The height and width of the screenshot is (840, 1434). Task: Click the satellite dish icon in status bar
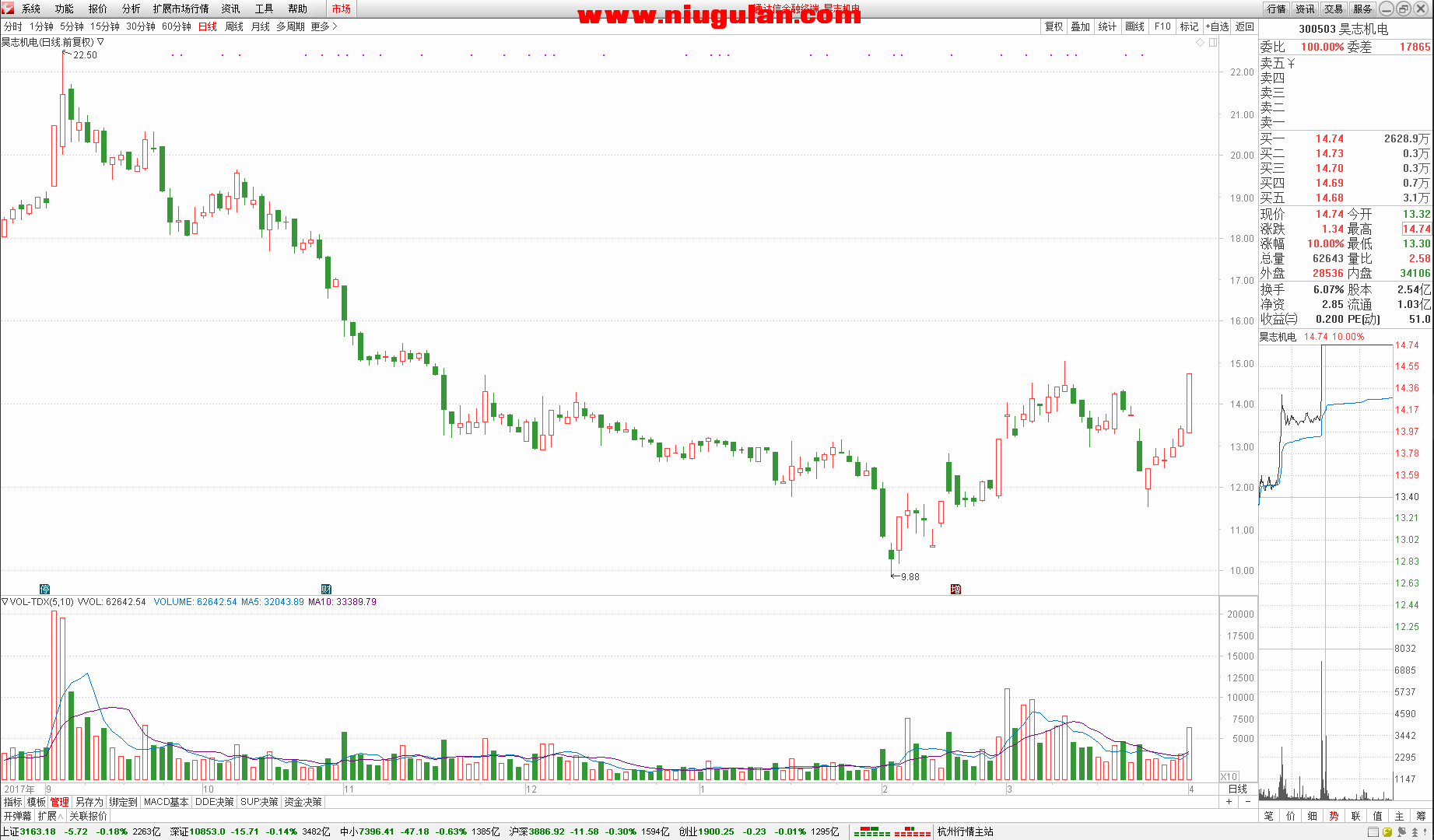point(1402,831)
